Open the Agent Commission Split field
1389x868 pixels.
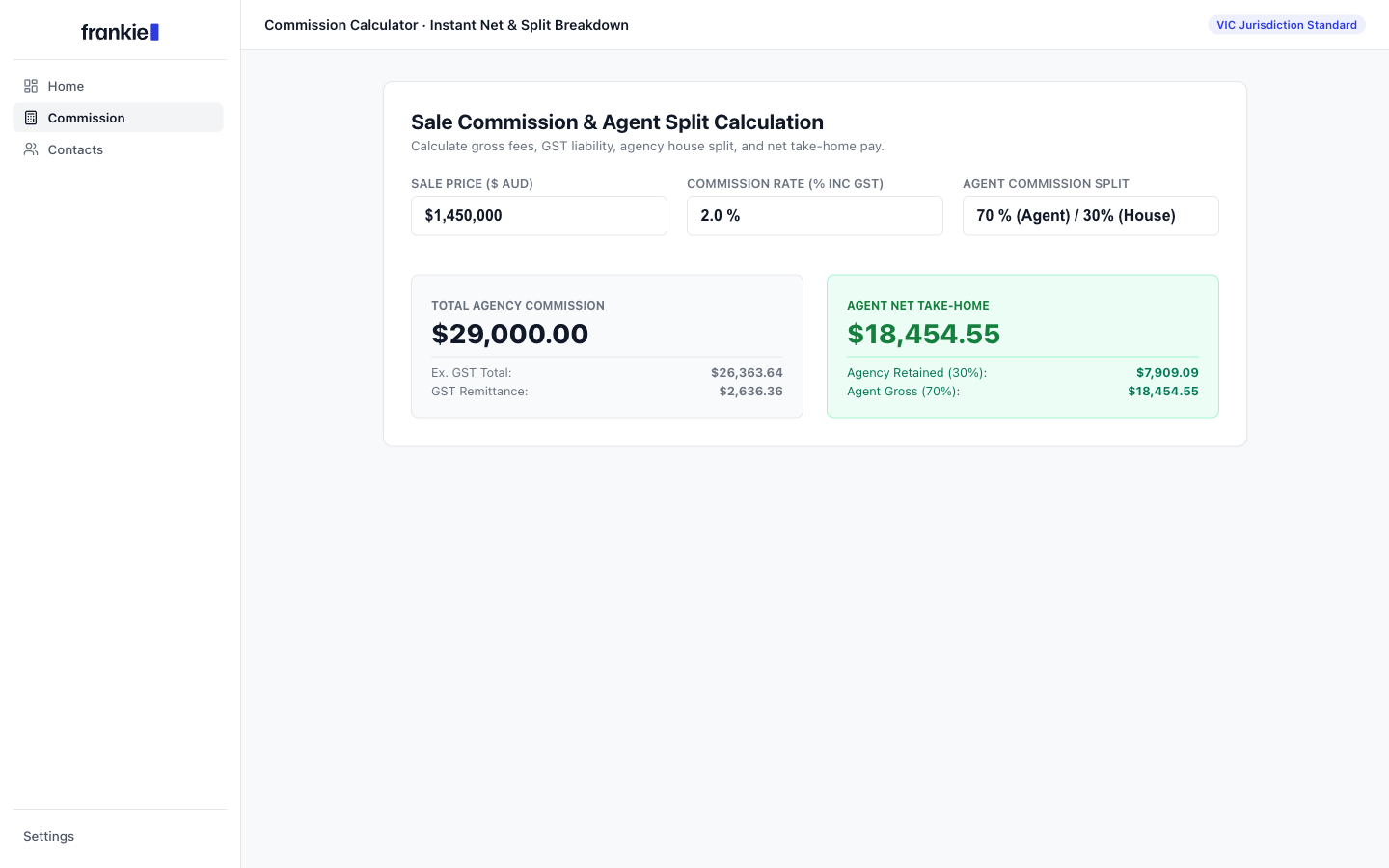pos(1091,216)
